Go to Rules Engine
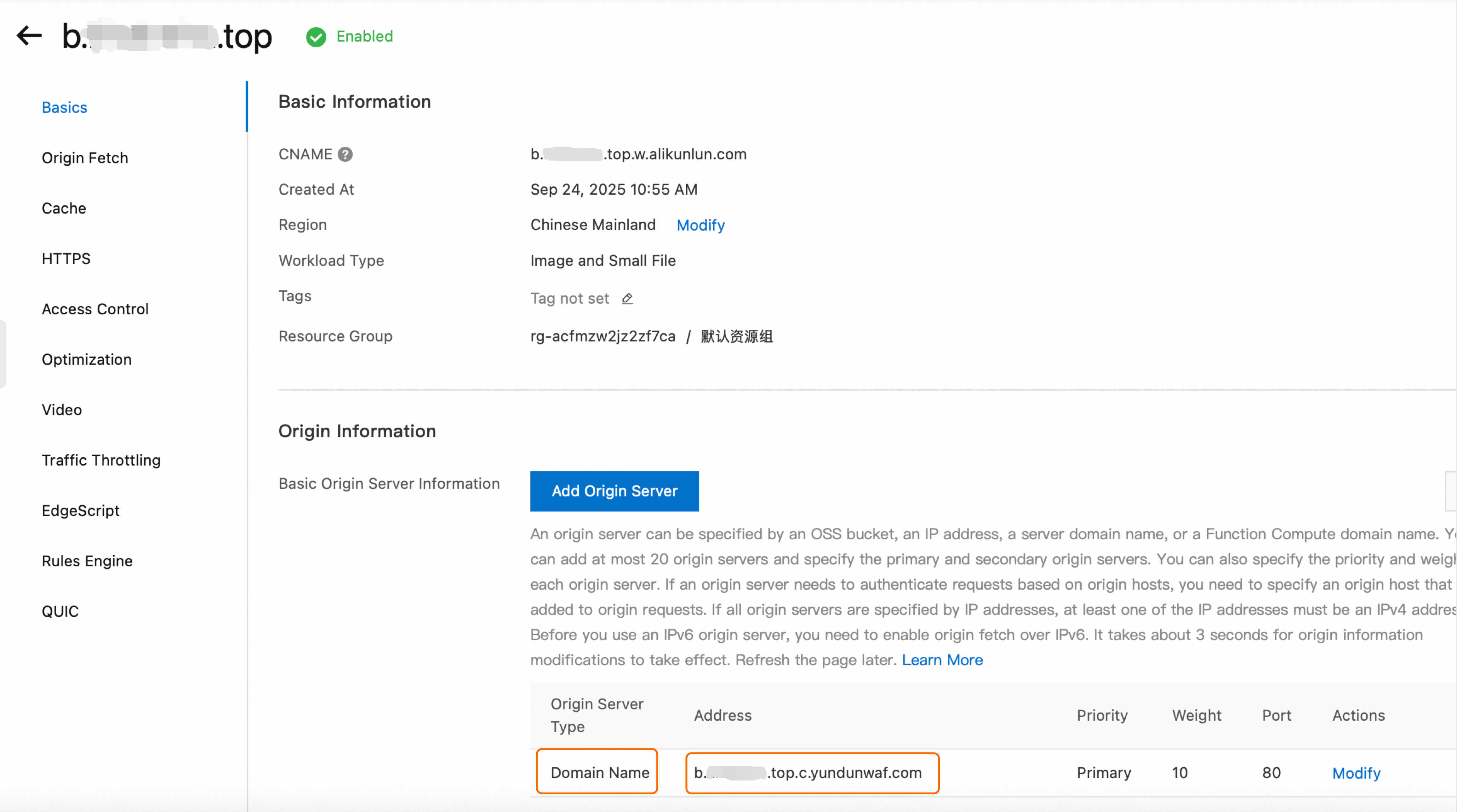 87,560
